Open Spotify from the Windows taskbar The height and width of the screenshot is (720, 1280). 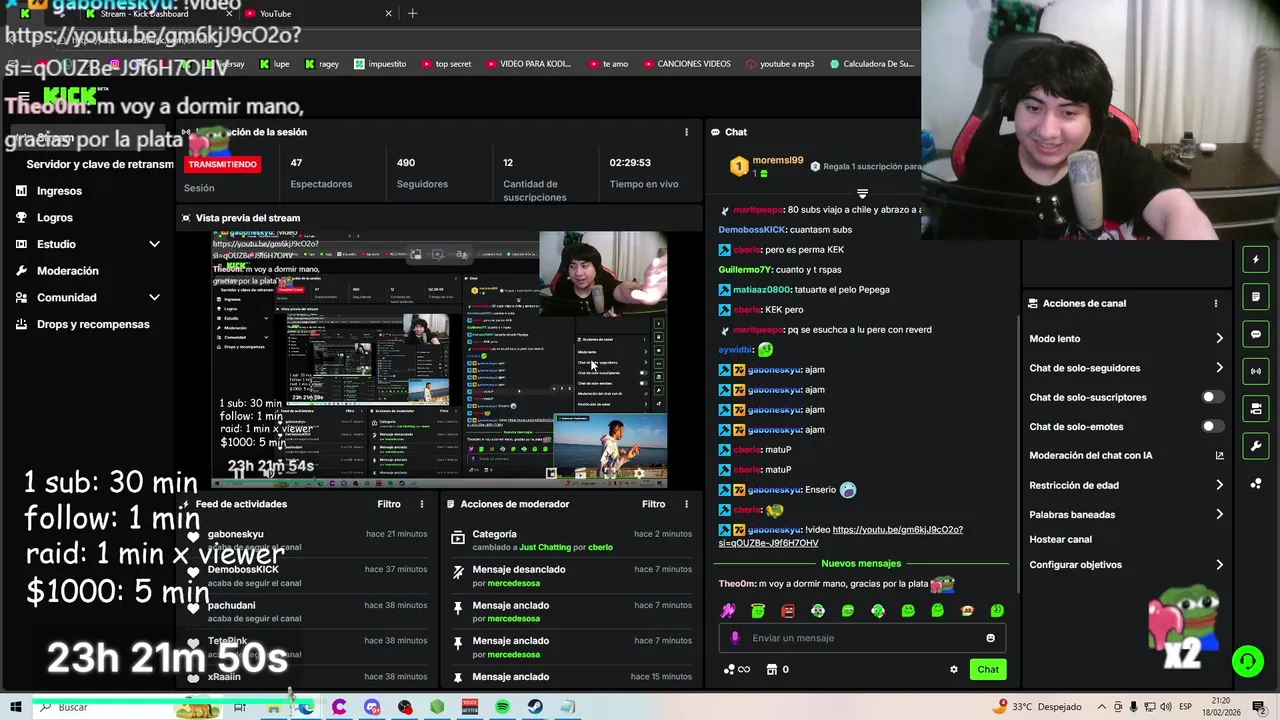coord(503,707)
